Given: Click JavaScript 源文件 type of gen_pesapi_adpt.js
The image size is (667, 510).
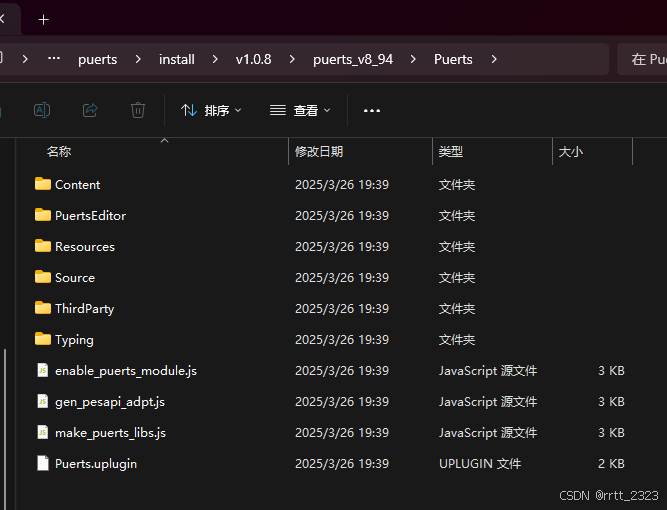Looking at the screenshot, I should [x=488, y=402].
